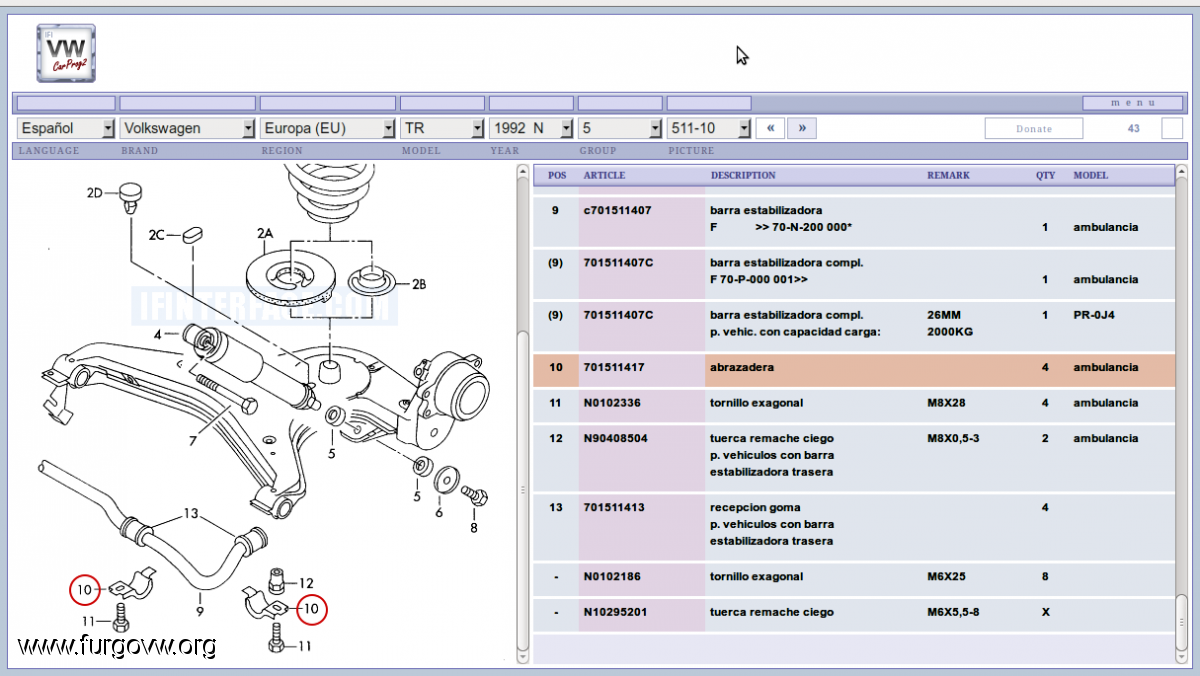
Task: Click part label 2C in diagram
Action: click(157, 235)
